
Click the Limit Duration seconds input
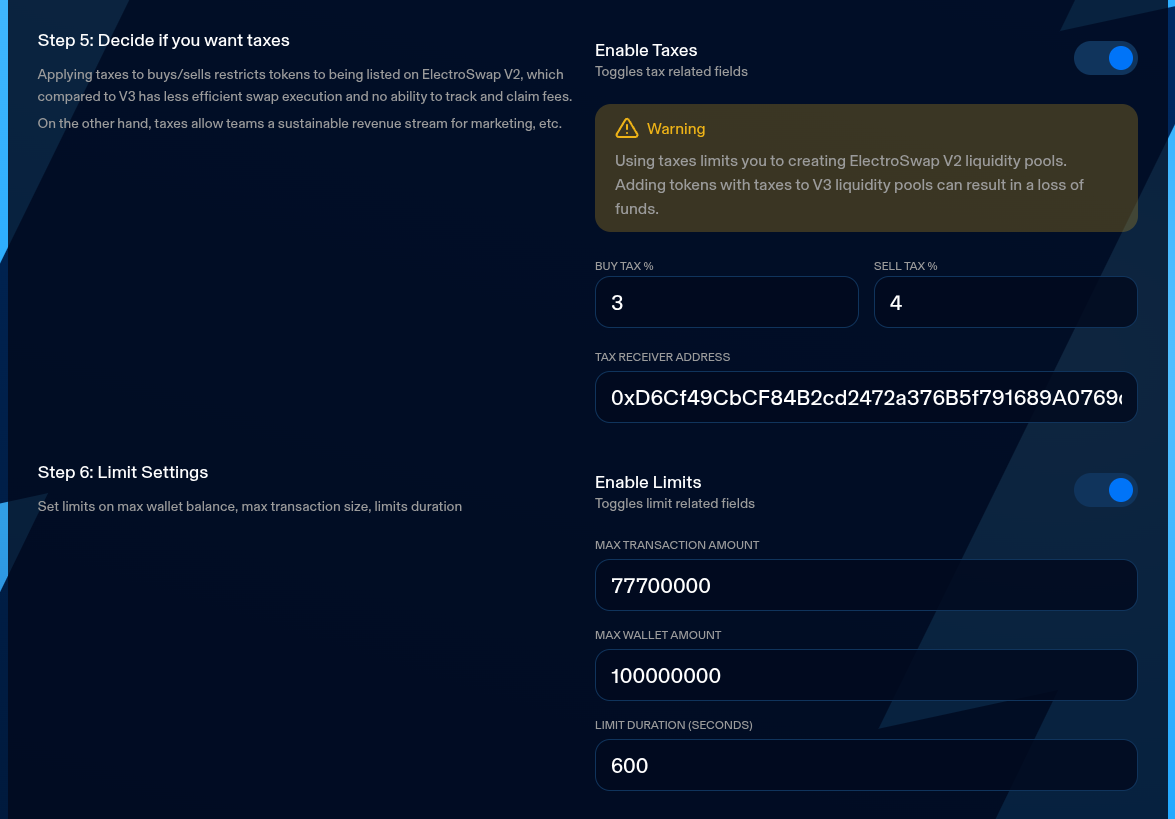(x=866, y=765)
